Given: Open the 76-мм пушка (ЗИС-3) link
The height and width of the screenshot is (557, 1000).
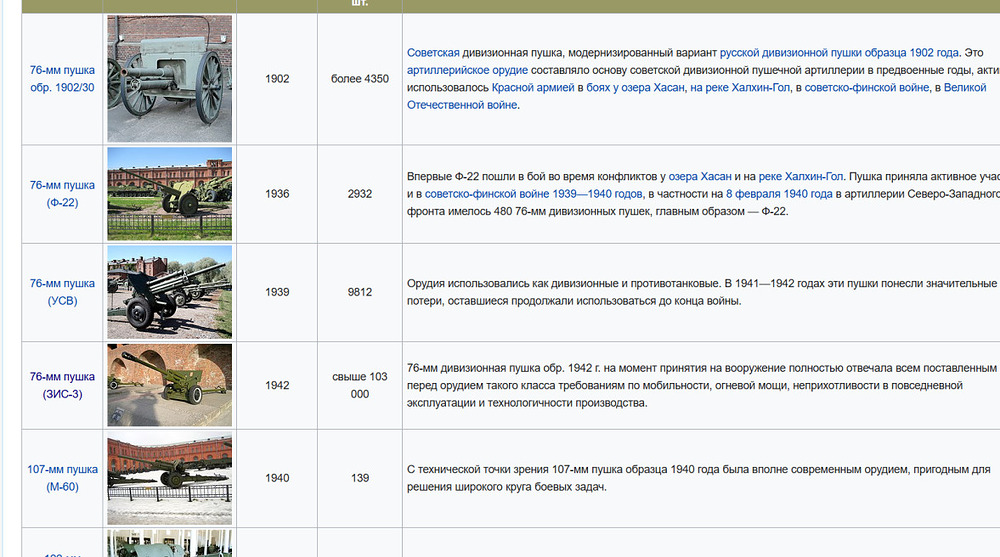Looking at the screenshot, I should (62, 385).
